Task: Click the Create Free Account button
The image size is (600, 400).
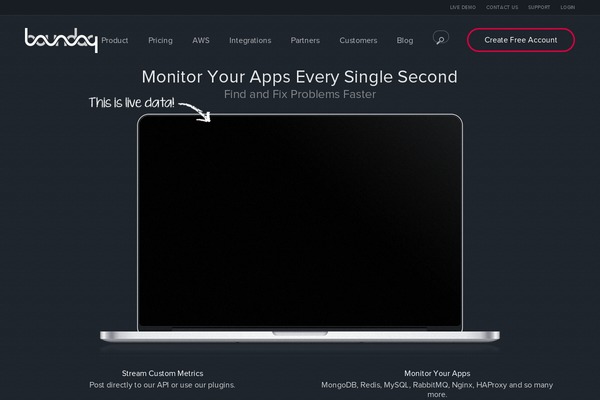Action: point(521,40)
